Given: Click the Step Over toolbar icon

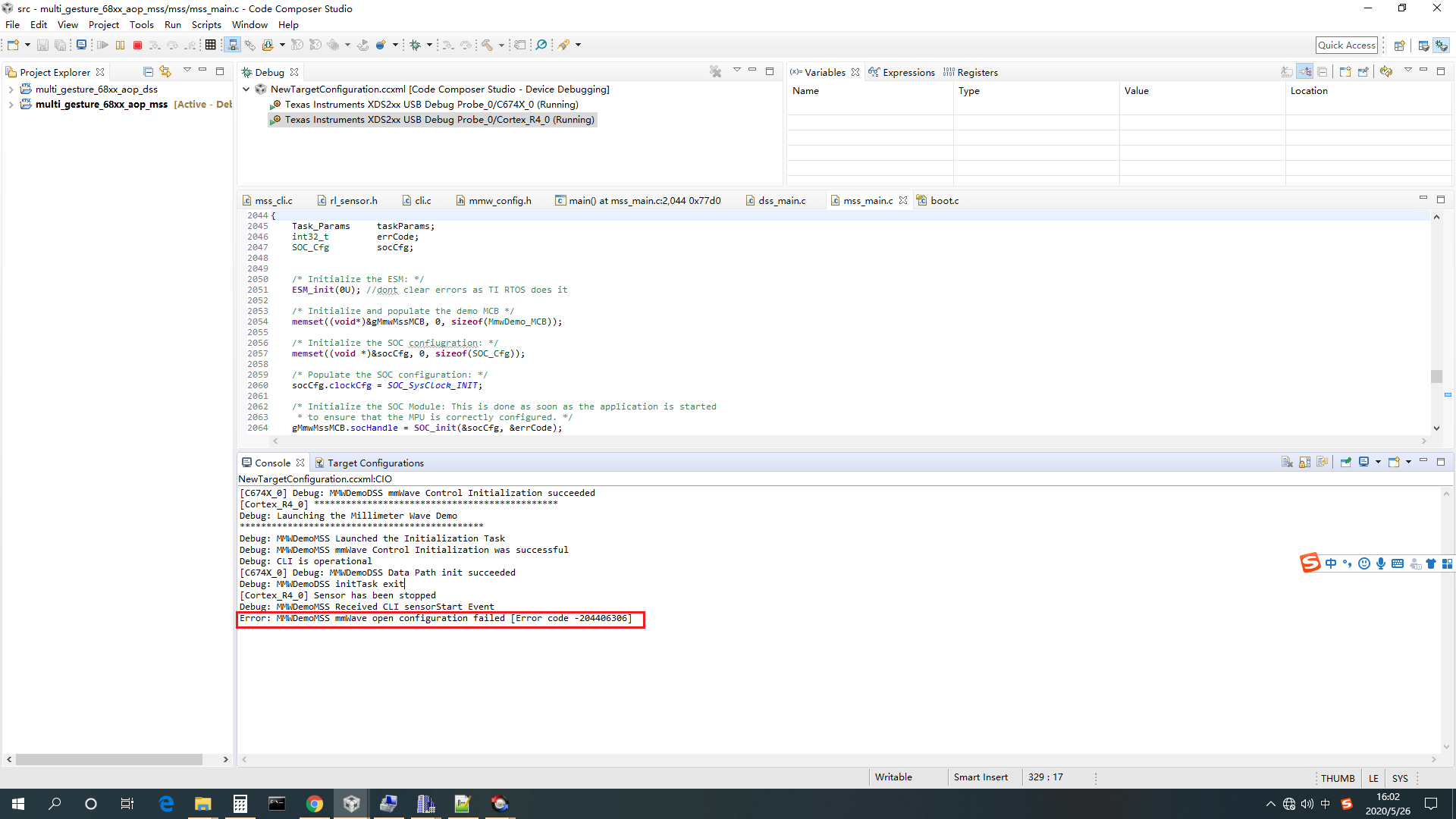Looking at the screenshot, I should tap(173, 45).
